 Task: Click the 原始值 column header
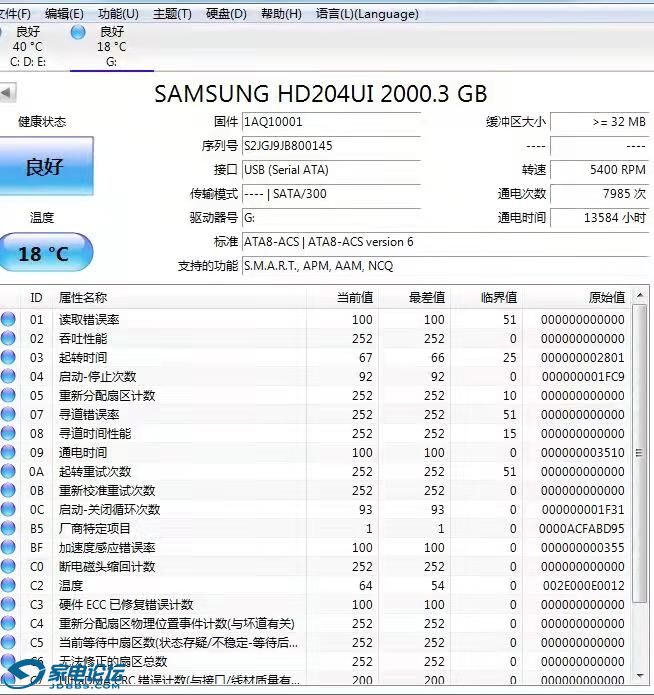coord(576,297)
